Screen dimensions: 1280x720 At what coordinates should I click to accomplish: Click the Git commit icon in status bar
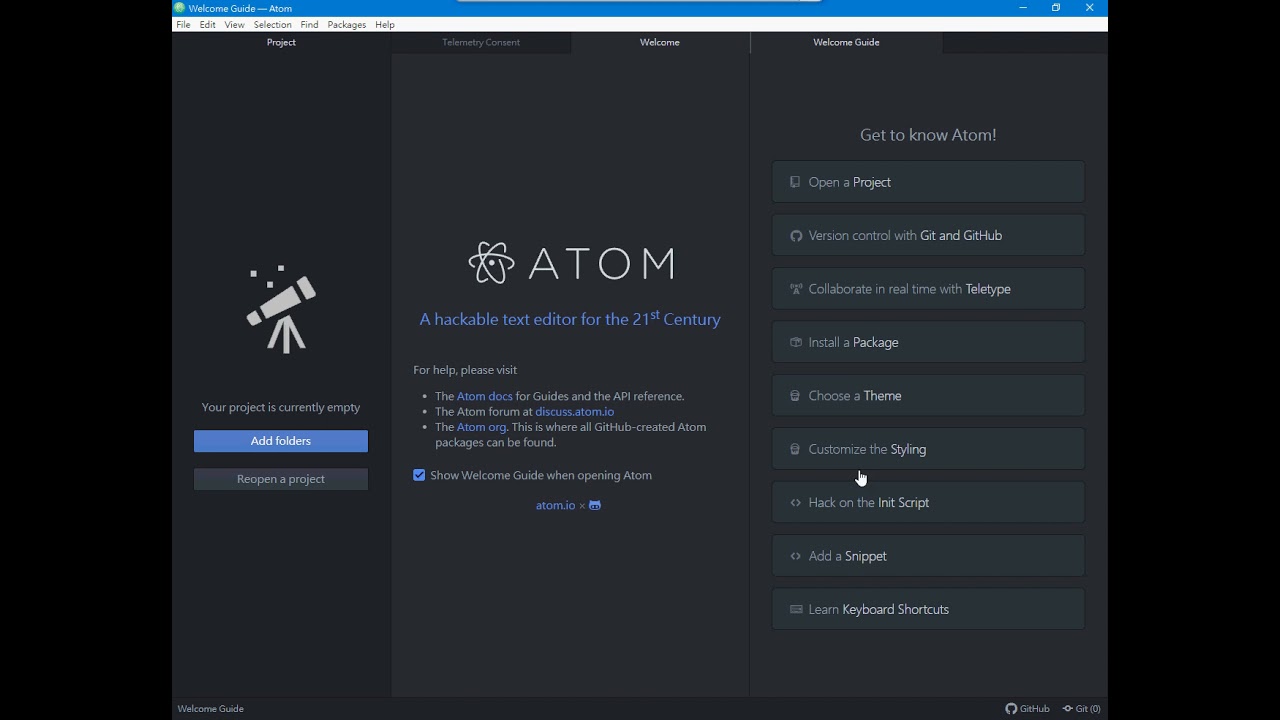point(1068,709)
